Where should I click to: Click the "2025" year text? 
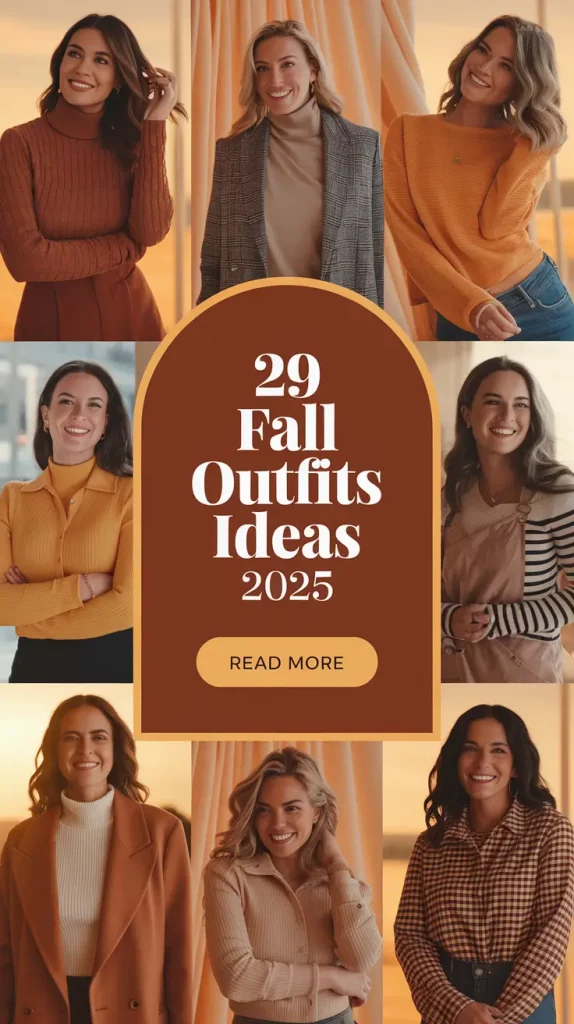(287, 585)
